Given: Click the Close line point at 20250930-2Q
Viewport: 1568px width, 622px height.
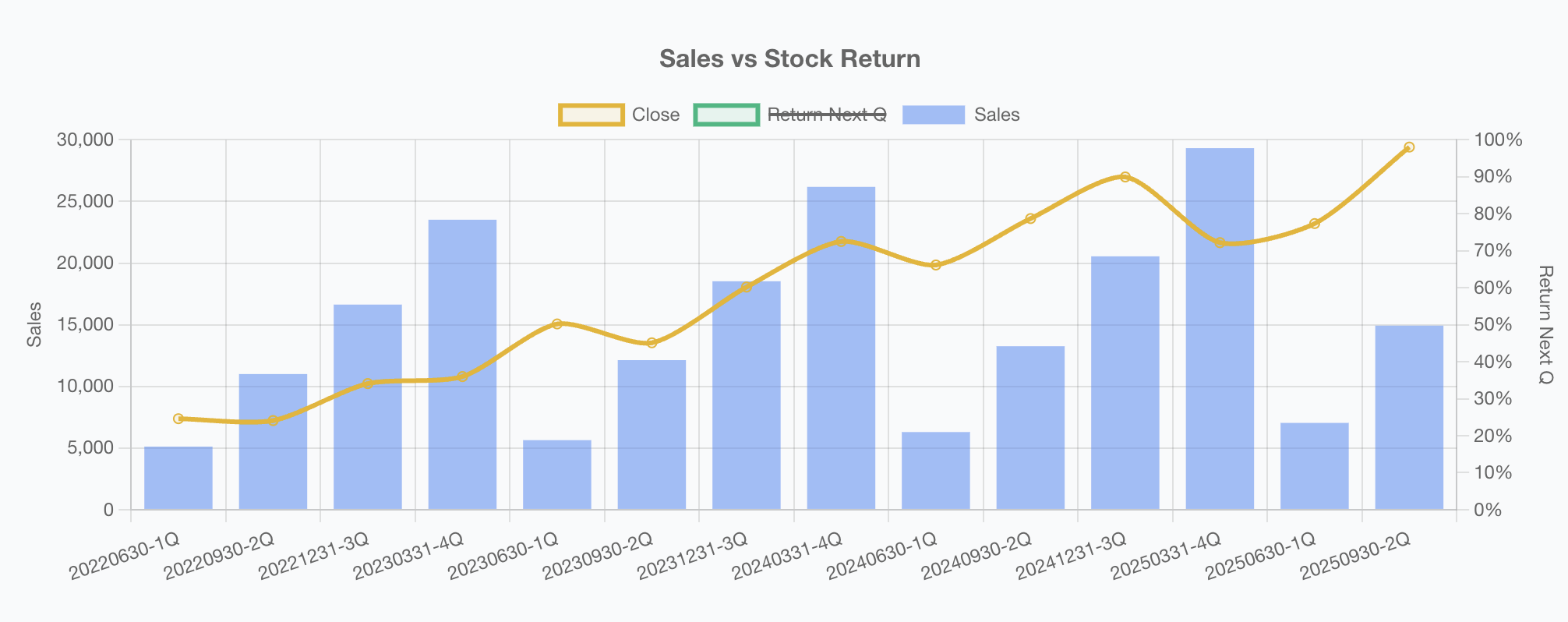Looking at the screenshot, I should click(1409, 147).
